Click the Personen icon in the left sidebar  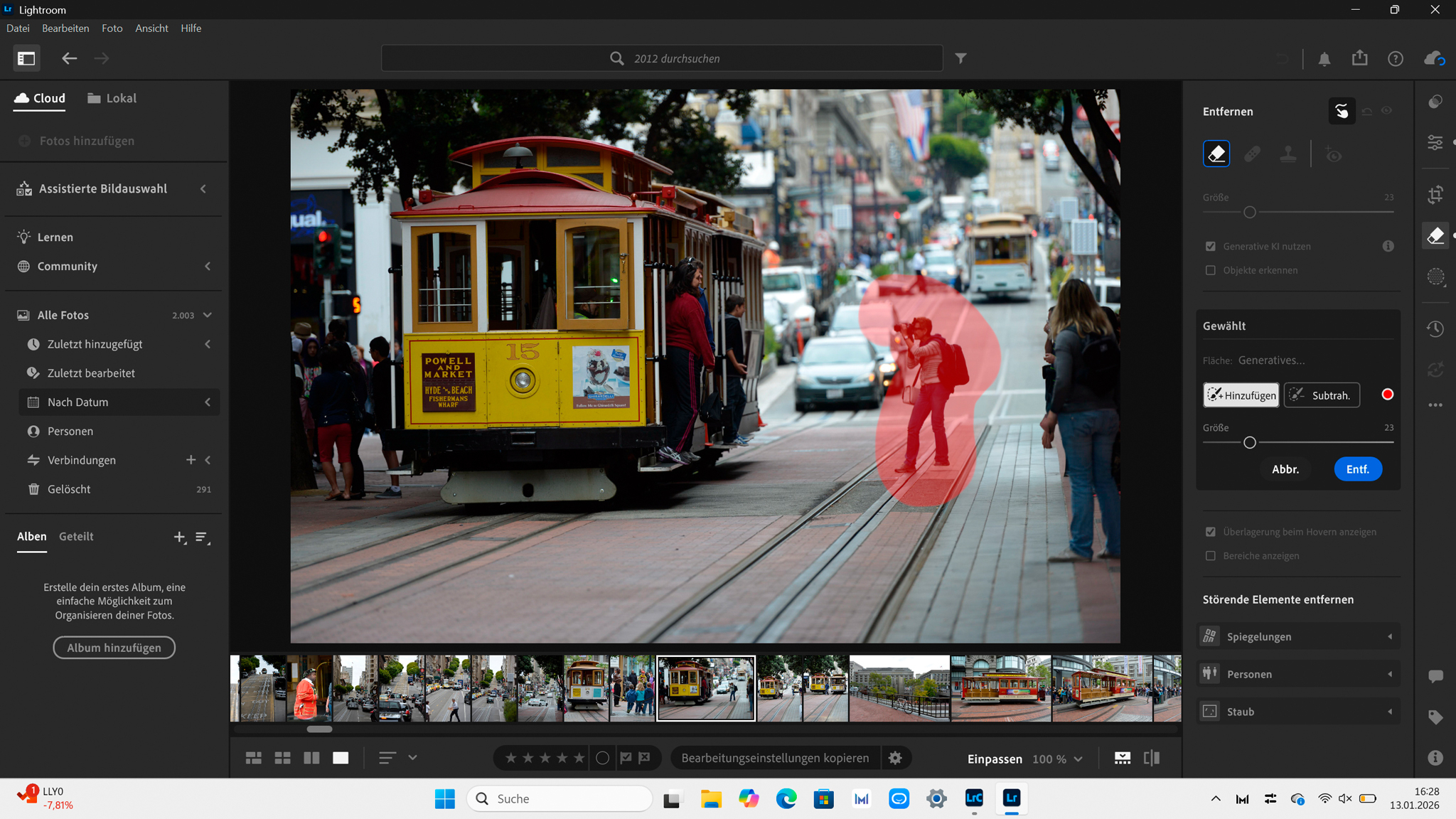34,431
